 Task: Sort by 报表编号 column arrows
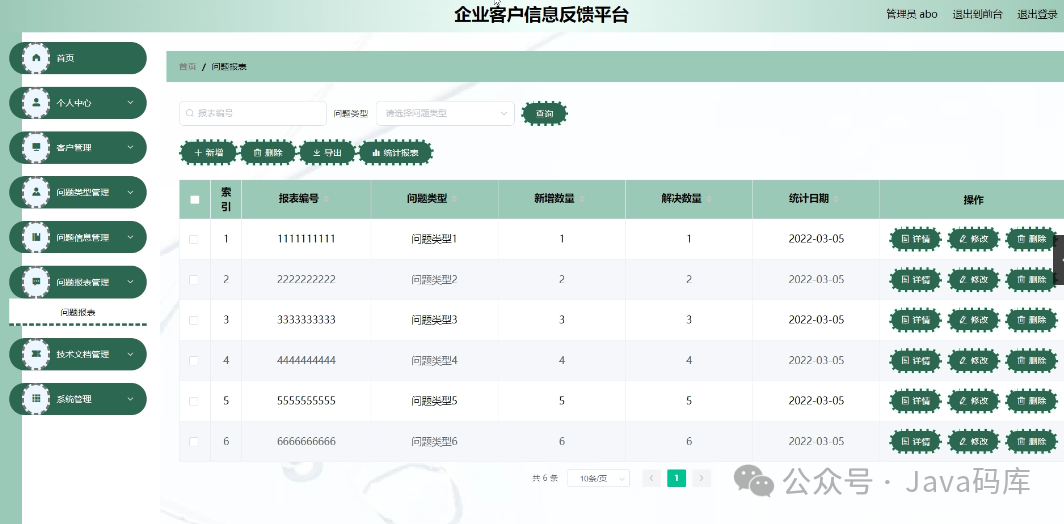(x=326, y=199)
